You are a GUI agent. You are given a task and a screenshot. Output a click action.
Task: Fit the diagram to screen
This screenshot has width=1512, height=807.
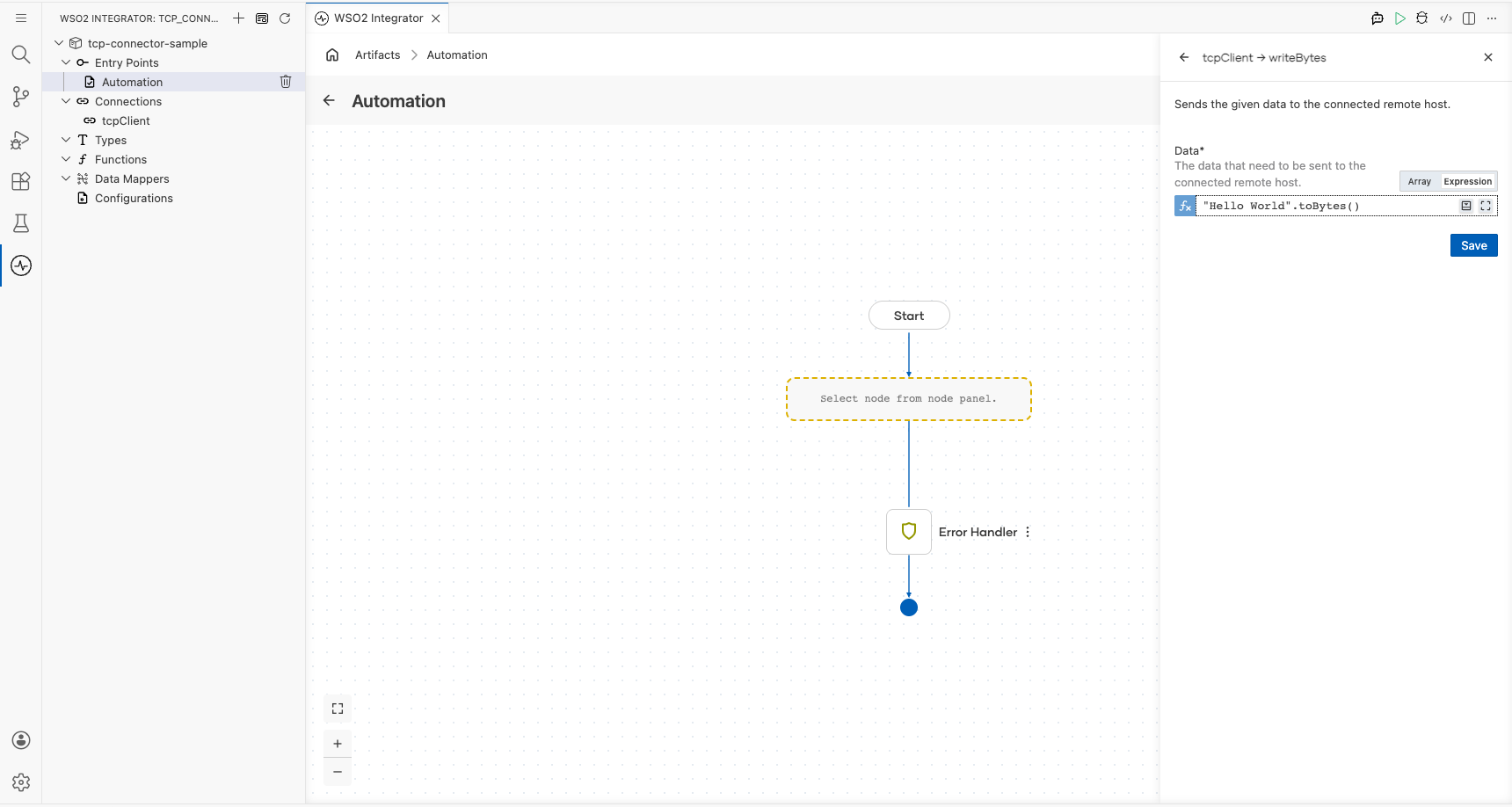[x=338, y=709]
